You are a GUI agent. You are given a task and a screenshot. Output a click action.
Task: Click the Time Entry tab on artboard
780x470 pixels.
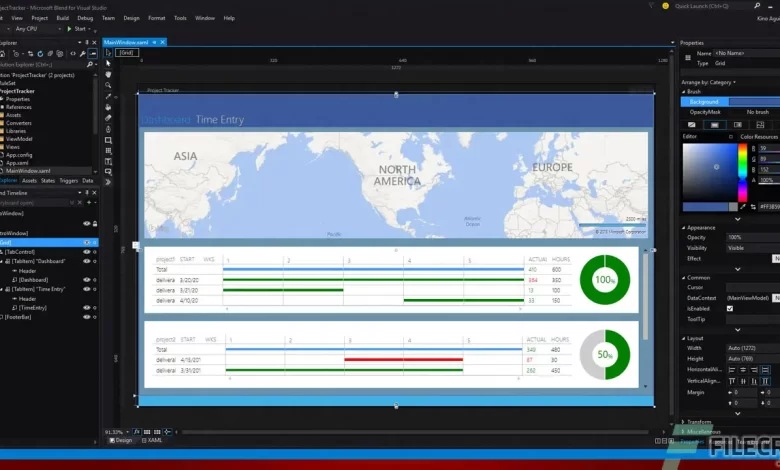(x=219, y=120)
